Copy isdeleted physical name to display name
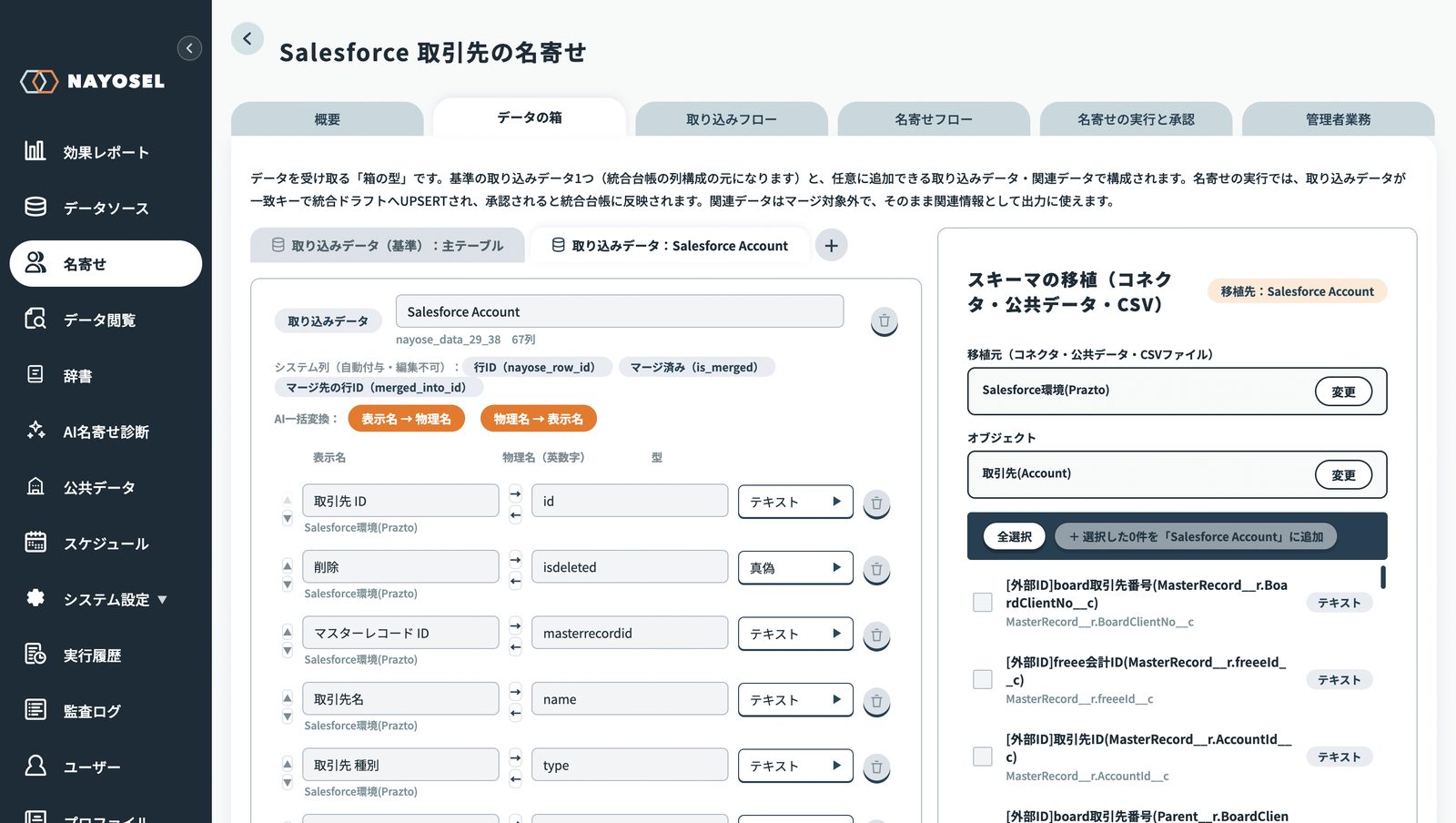 515,581
